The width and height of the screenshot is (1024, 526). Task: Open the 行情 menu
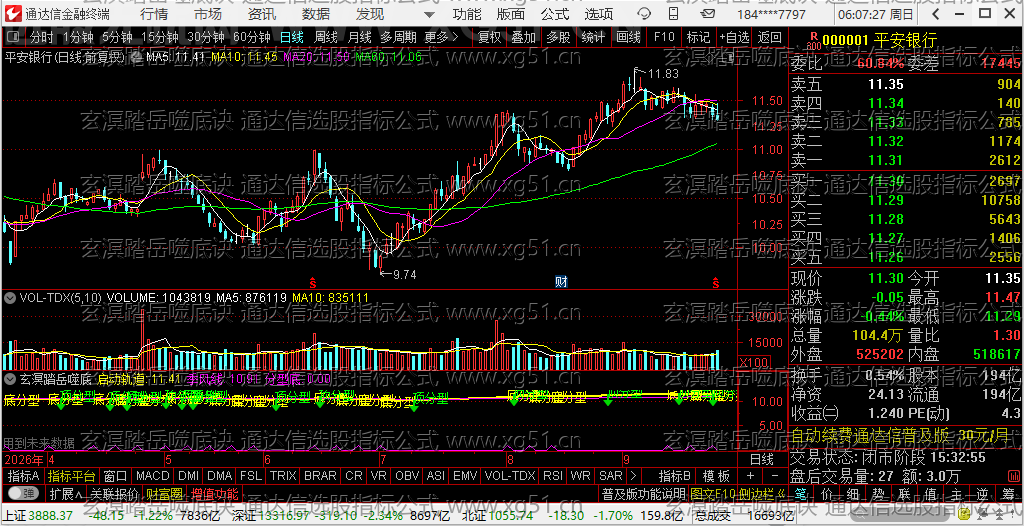pyautogui.click(x=154, y=14)
